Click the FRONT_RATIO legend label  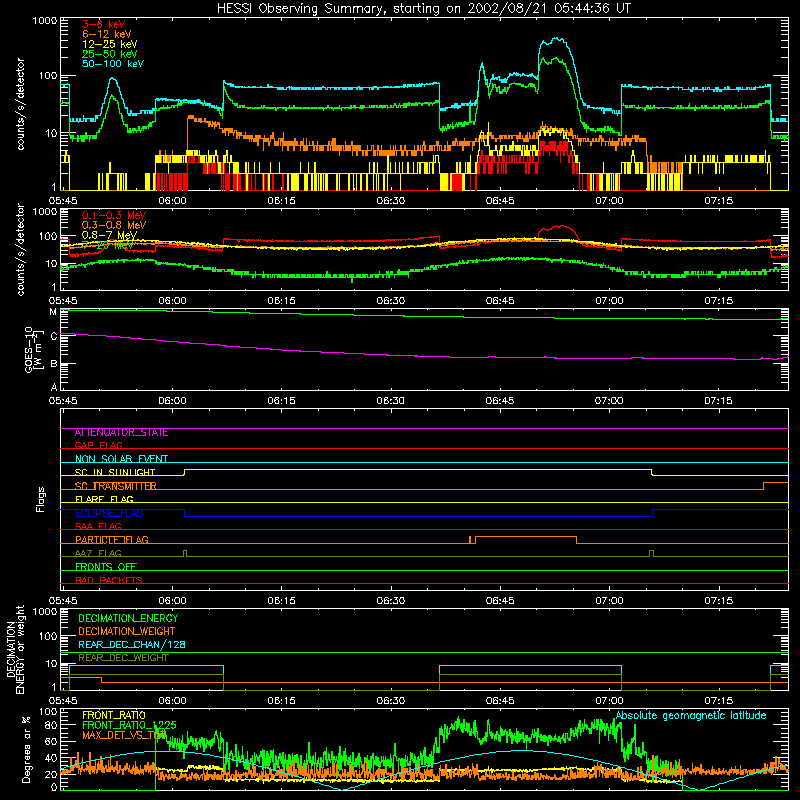click(x=114, y=715)
